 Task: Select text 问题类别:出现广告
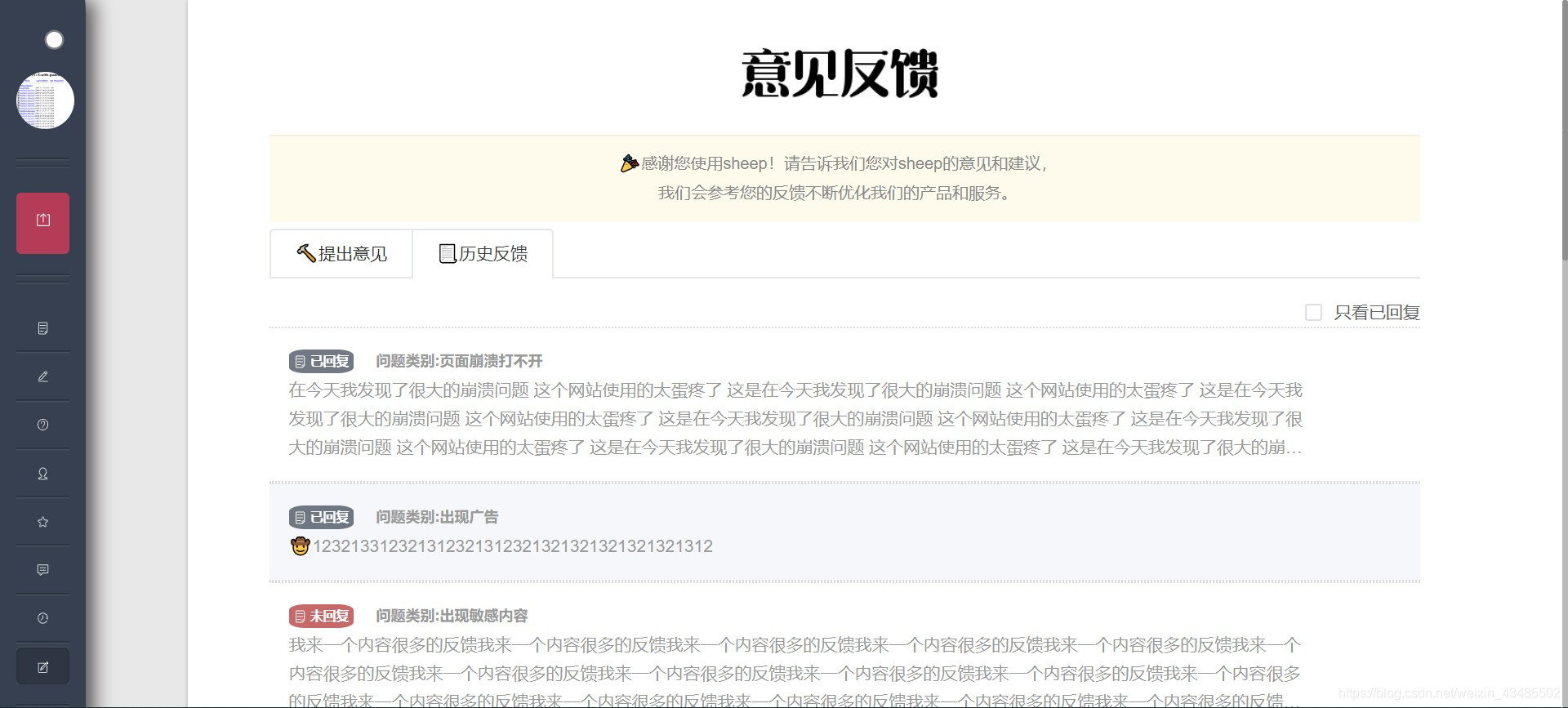click(x=437, y=517)
